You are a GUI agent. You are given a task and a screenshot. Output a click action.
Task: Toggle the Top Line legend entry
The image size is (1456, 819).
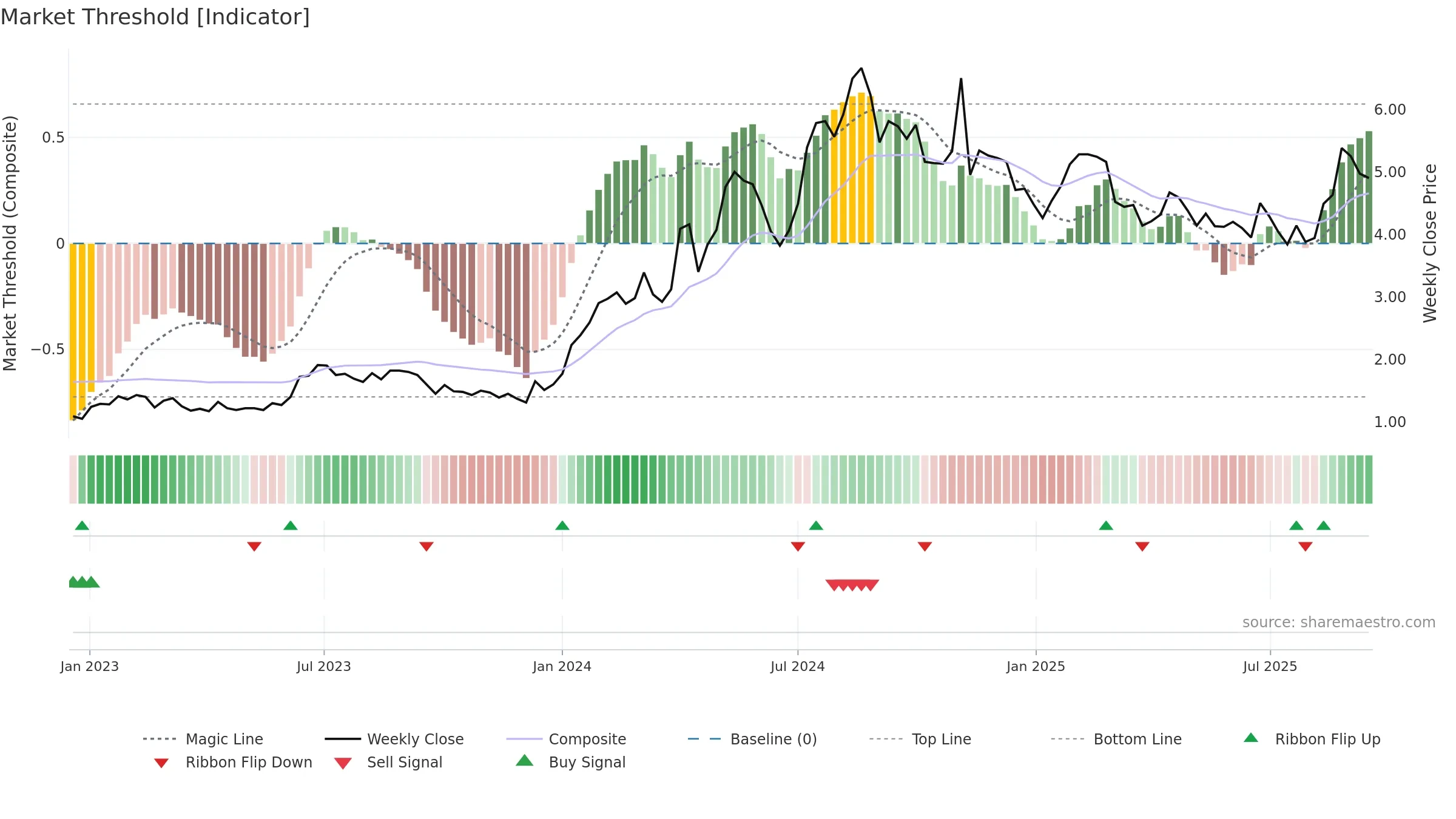point(920,739)
